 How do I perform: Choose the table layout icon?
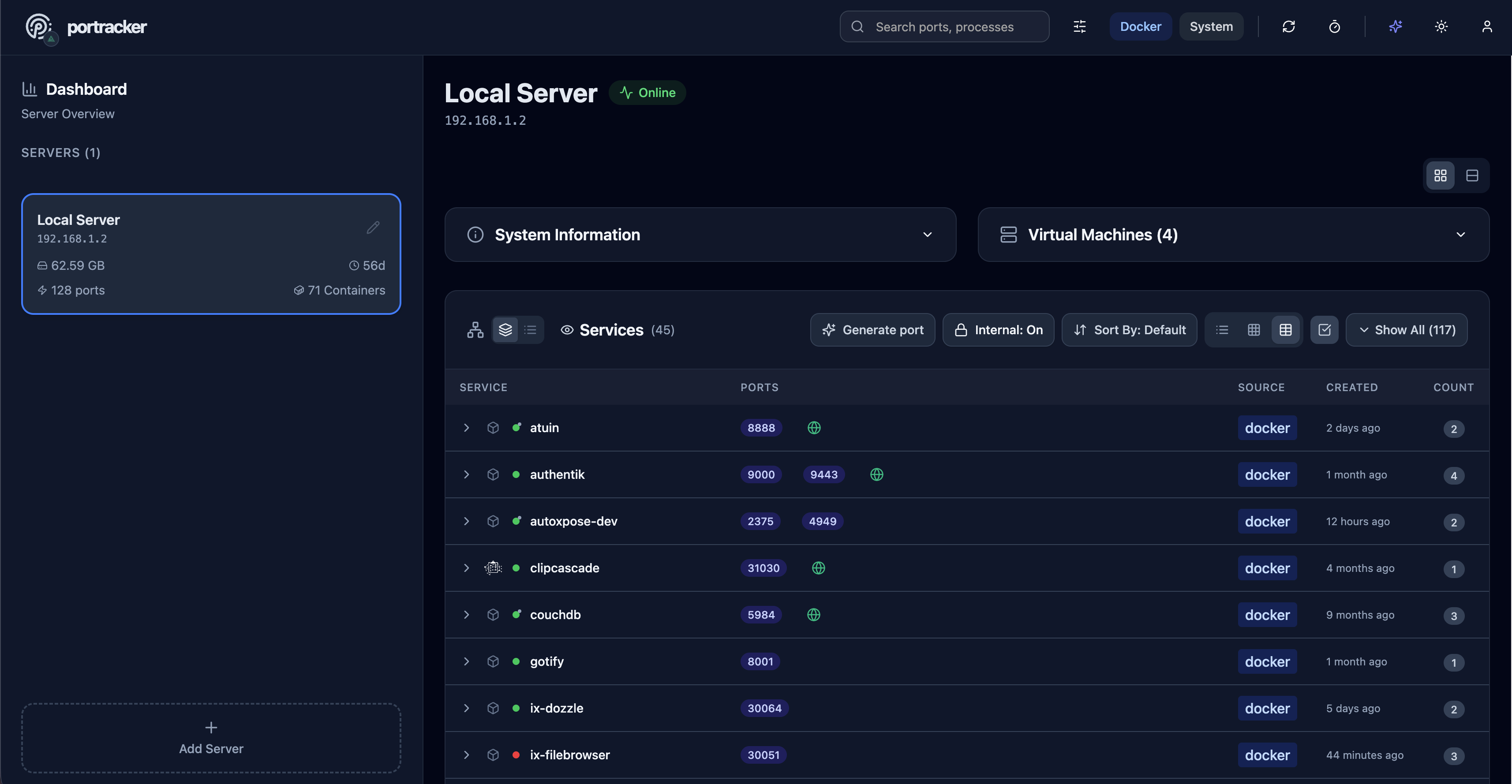(x=1285, y=330)
